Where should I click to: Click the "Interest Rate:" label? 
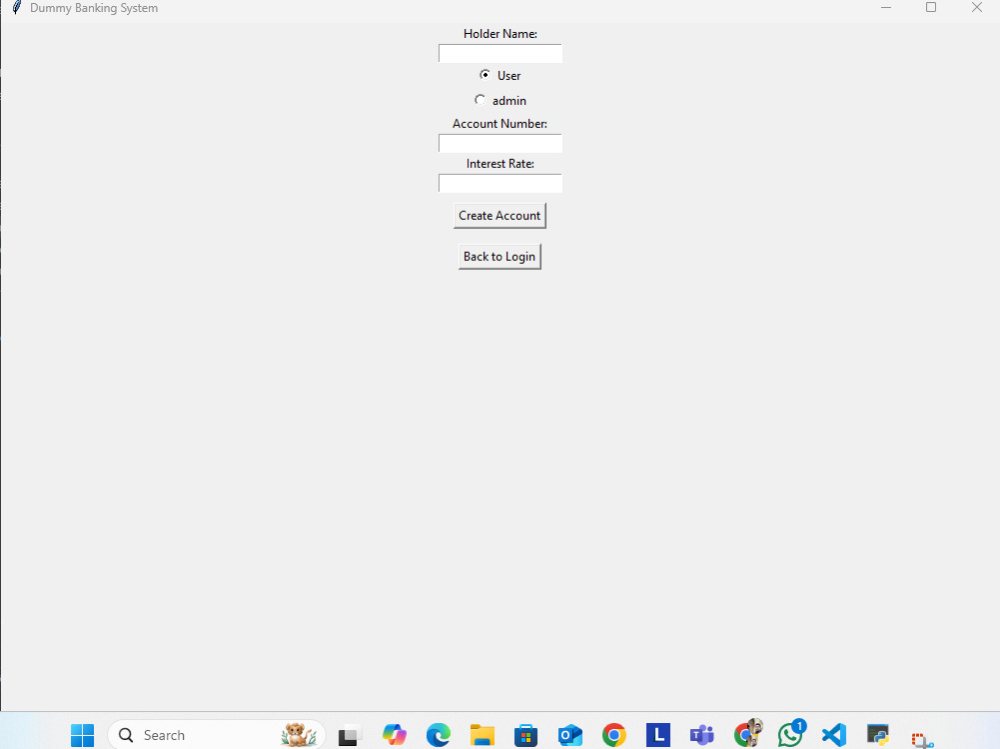pos(500,164)
